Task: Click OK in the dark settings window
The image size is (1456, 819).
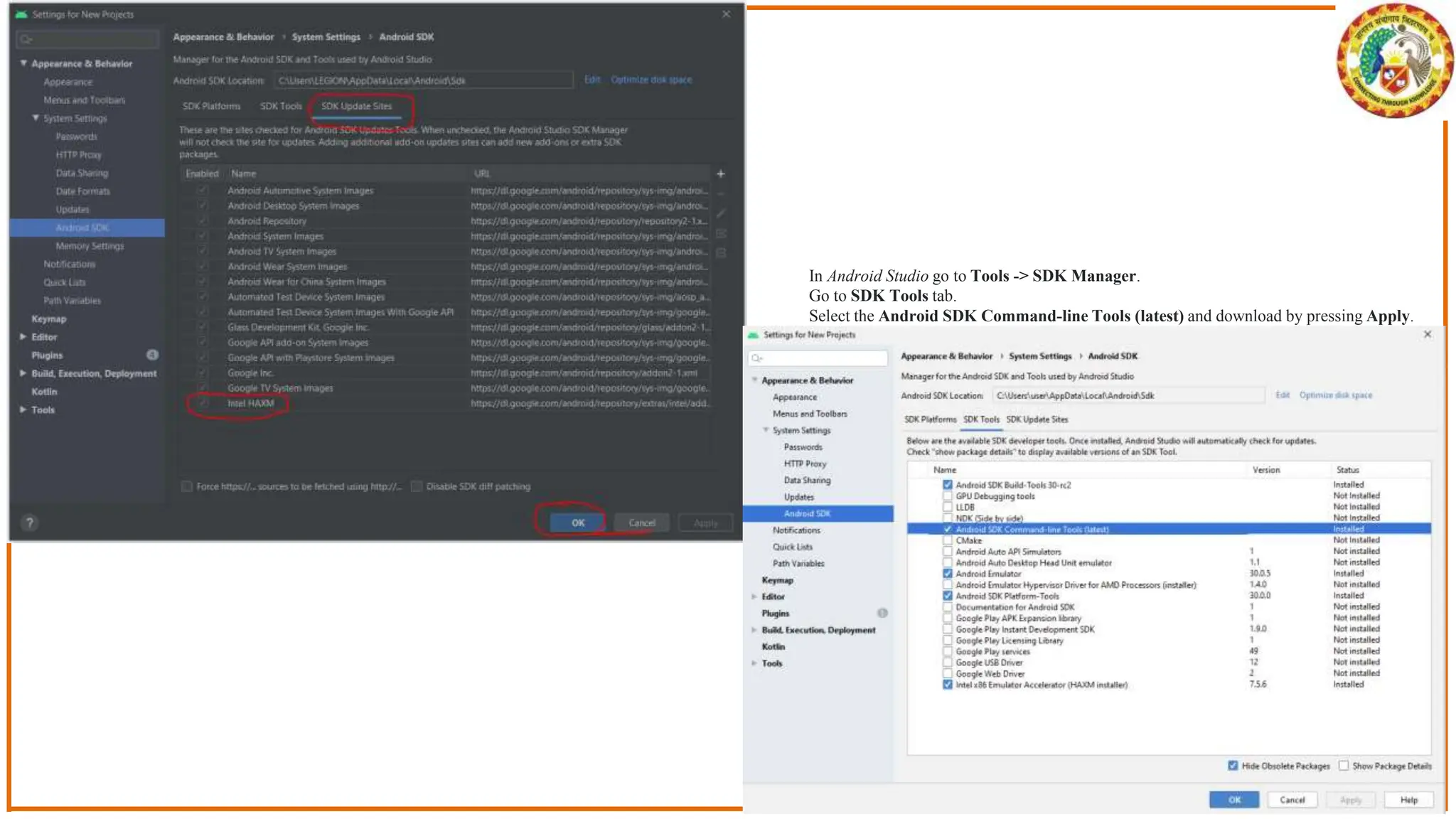Action: (x=577, y=523)
